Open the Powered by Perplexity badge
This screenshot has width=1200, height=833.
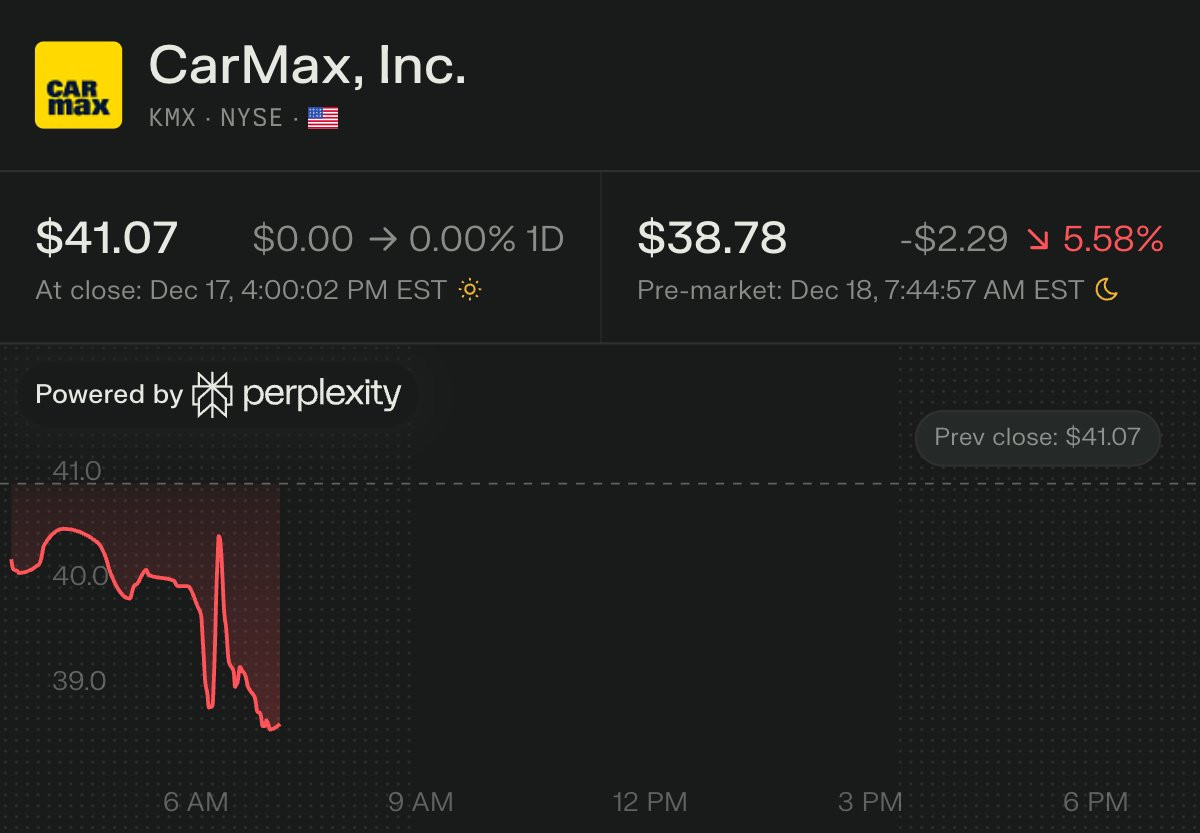point(218,394)
